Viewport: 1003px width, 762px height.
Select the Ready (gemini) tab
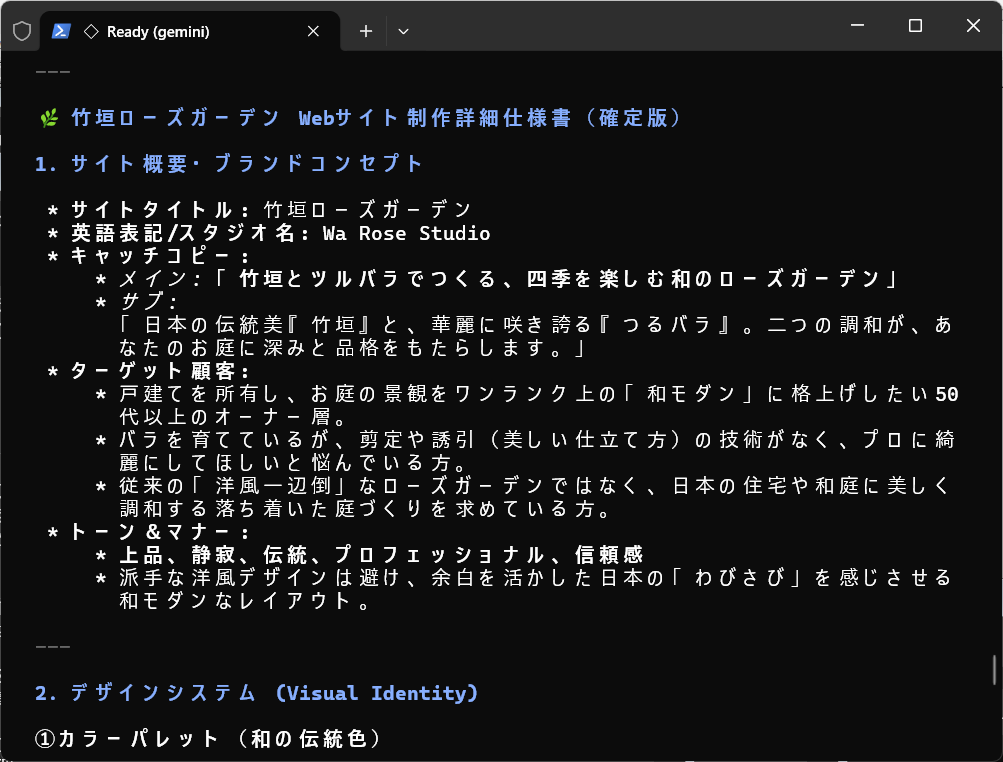click(190, 31)
